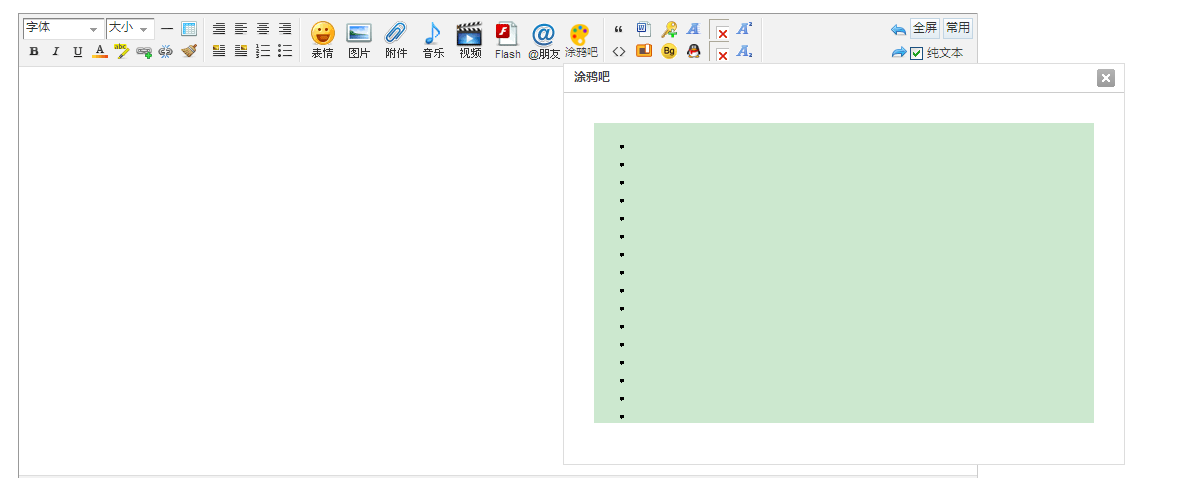1181x478 pixels.
Task: Open the font color picker
Action: pos(100,51)
